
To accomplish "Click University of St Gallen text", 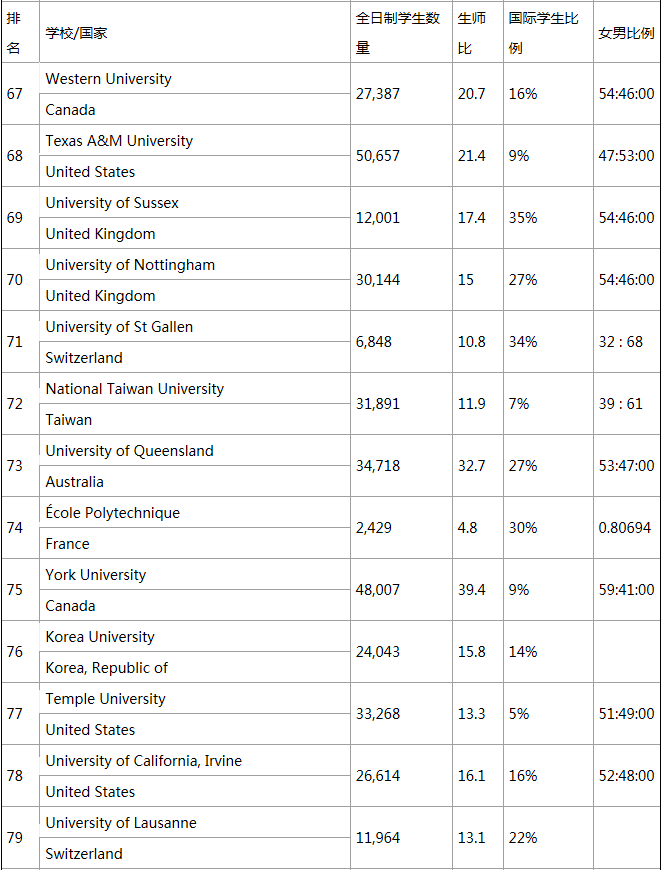I will [x=119, y=327].
